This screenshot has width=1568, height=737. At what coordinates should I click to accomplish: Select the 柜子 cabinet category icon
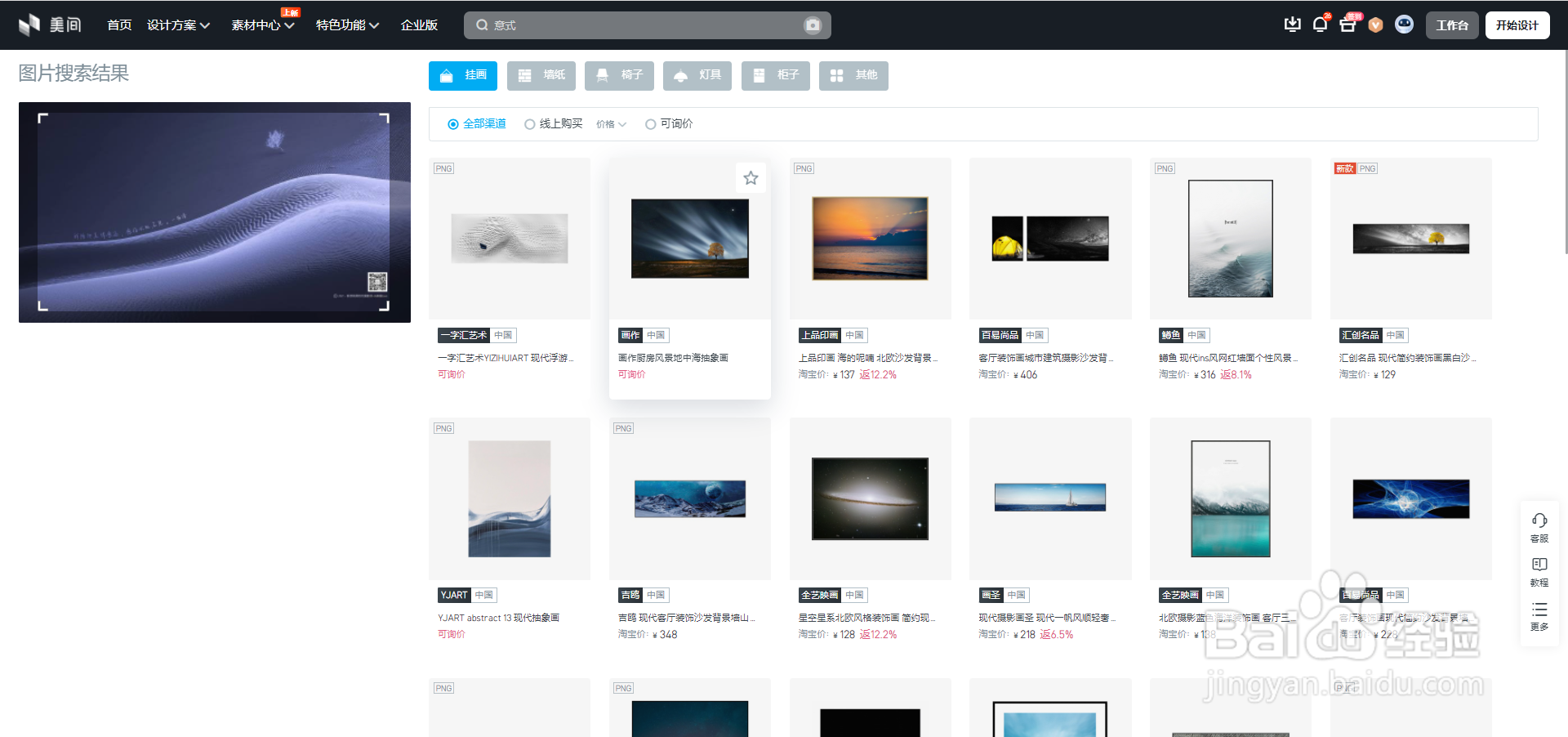(759, 75)
